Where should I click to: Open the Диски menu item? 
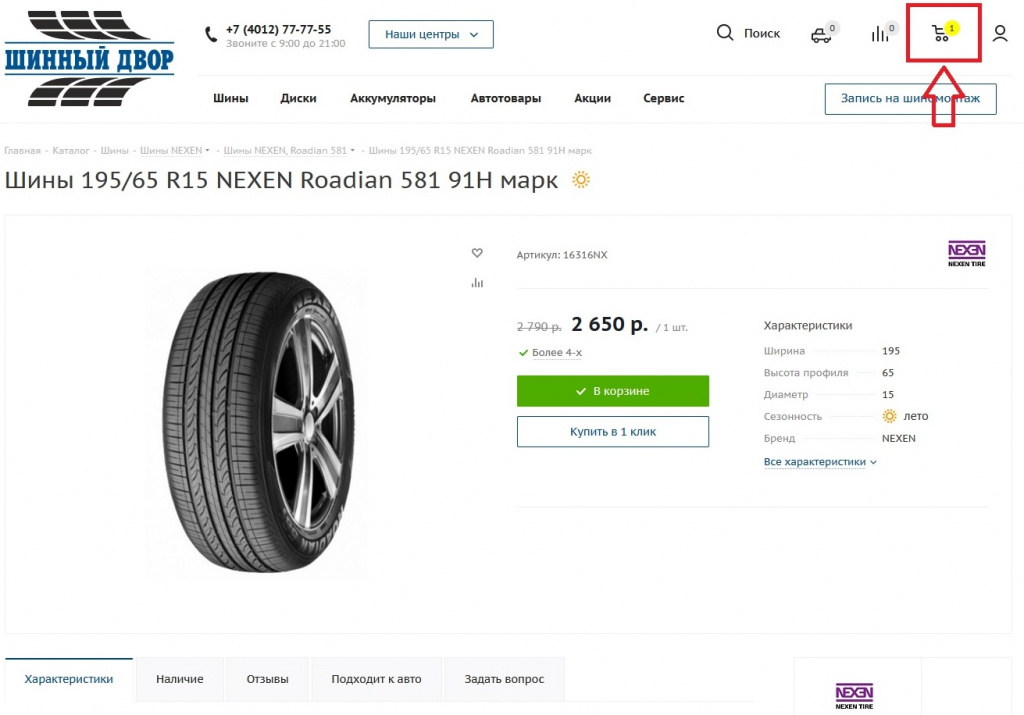tap(299, 98)
